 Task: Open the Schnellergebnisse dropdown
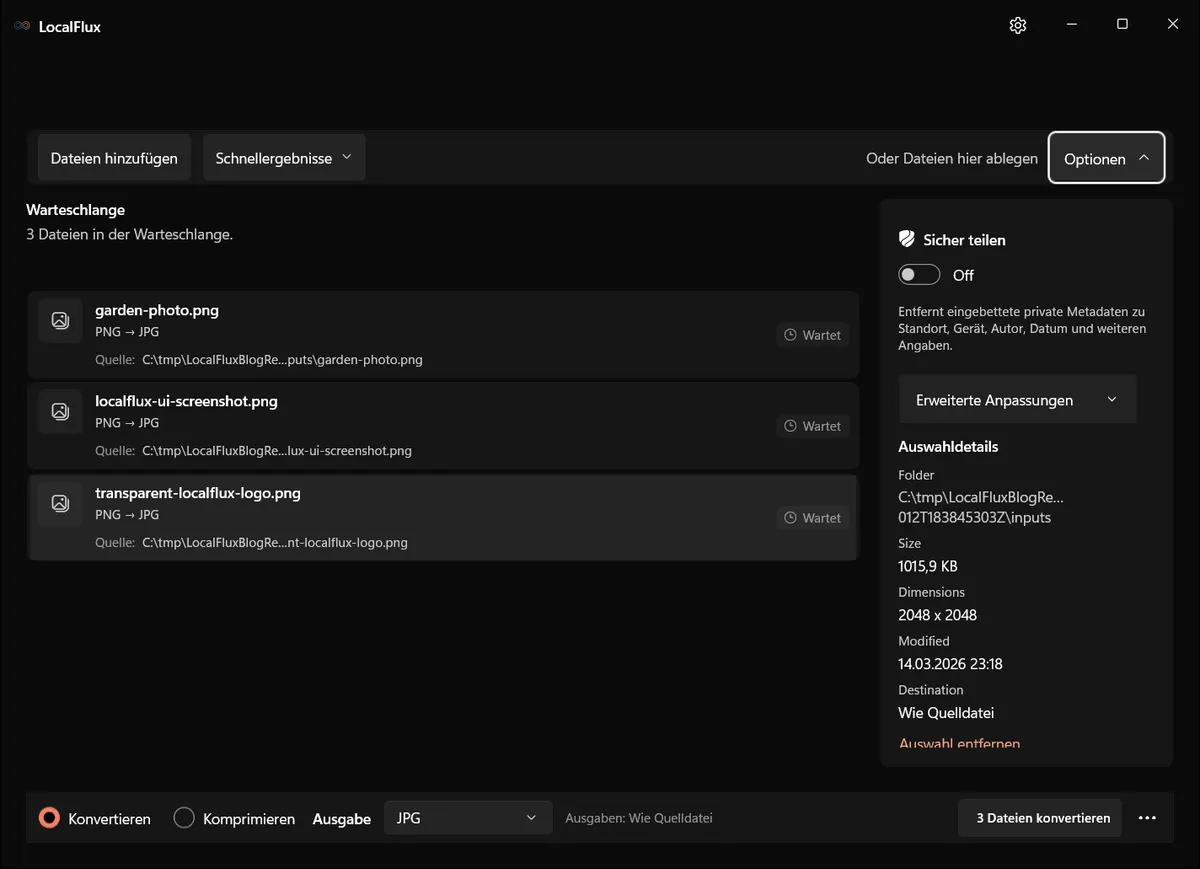point(284,158)
